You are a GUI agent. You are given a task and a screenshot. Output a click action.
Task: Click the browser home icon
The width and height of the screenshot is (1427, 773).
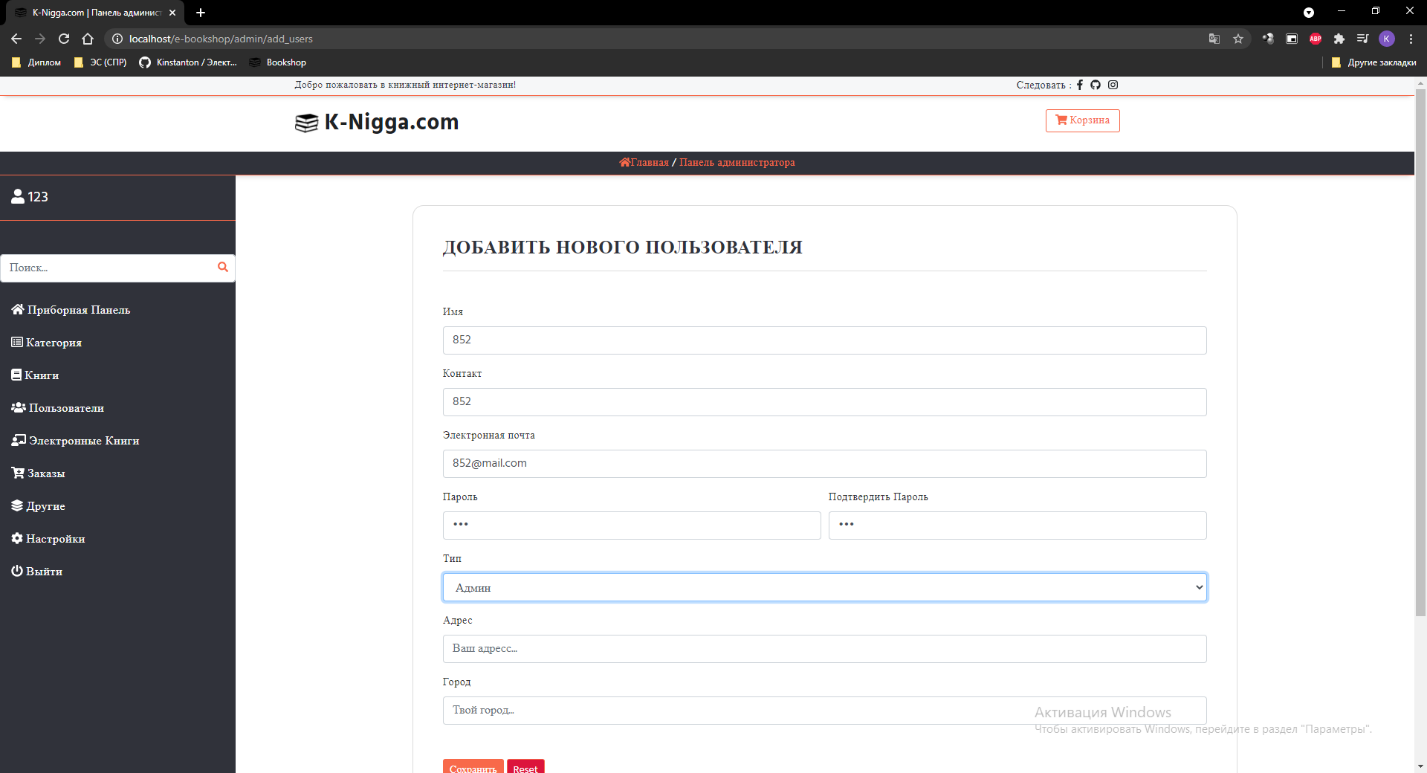pyautogui.click(x=88, y=39)
